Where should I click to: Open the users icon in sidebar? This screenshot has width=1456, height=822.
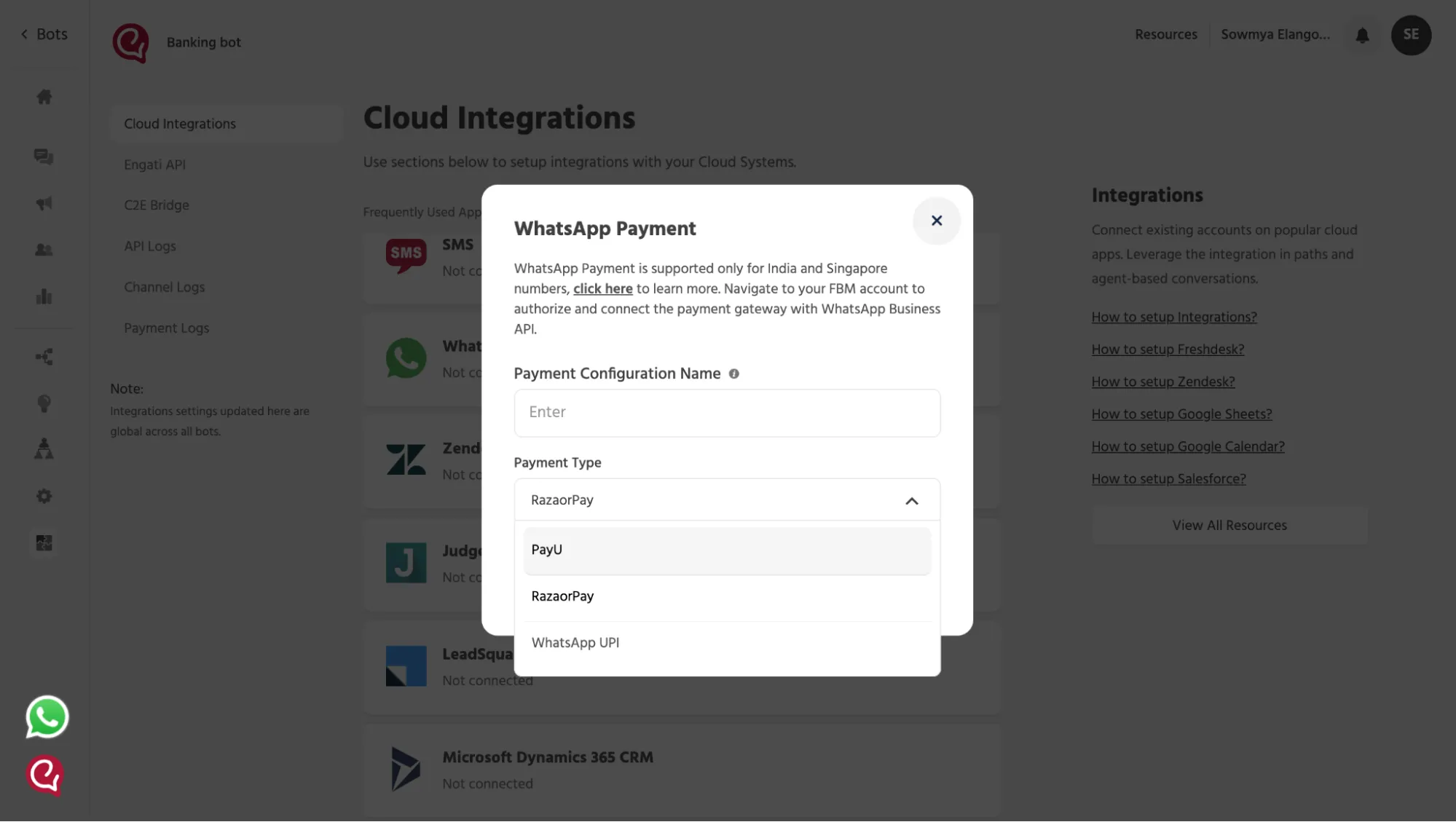click(x=44, y=250)
